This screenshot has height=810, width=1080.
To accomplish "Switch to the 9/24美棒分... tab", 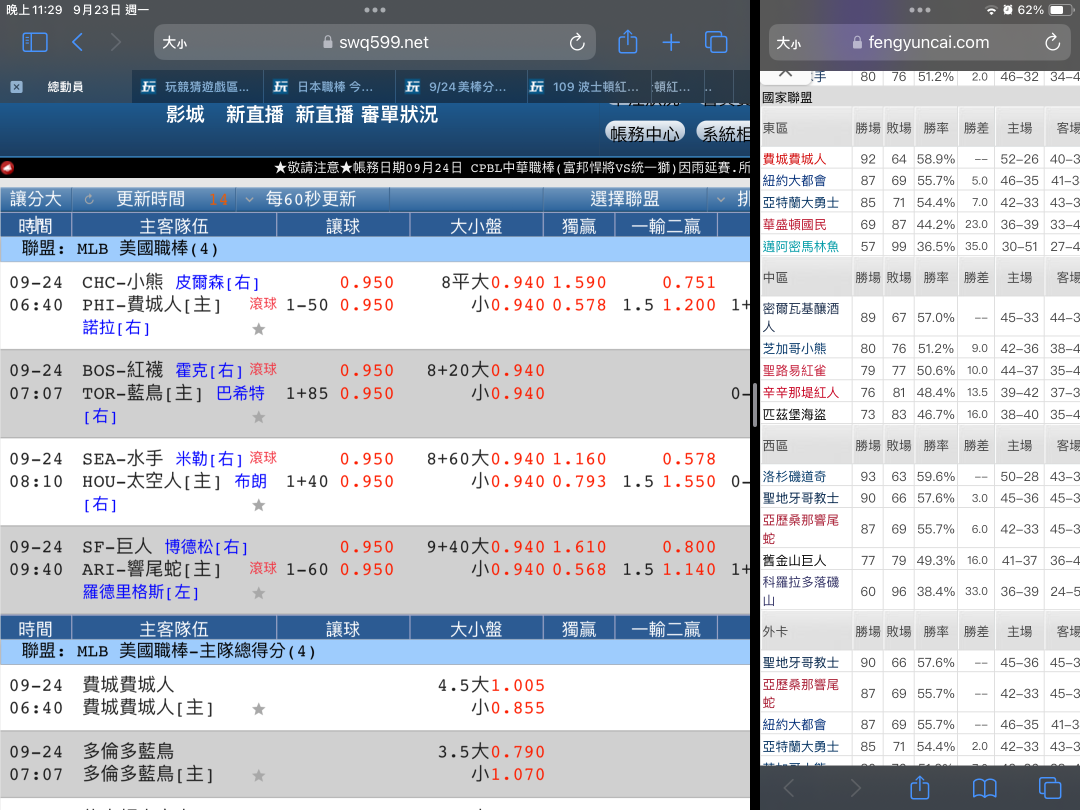I will (462, 87).
